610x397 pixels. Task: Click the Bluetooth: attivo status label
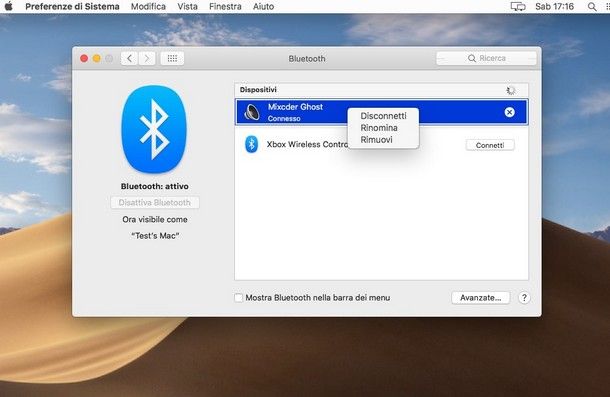154,186
